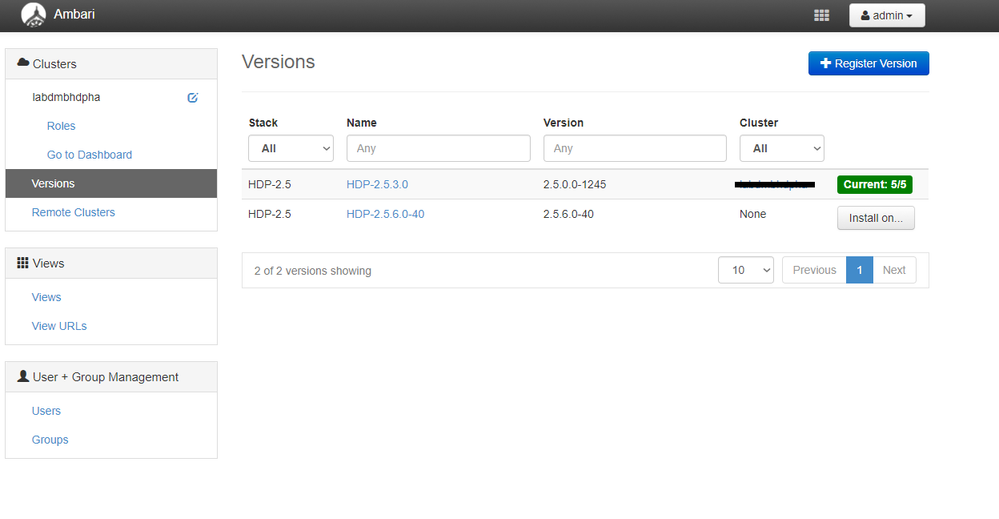Click the Install on... button
The height and width of the screenshot is (519, 999).
pyautogui.click(x=875, y=218)
